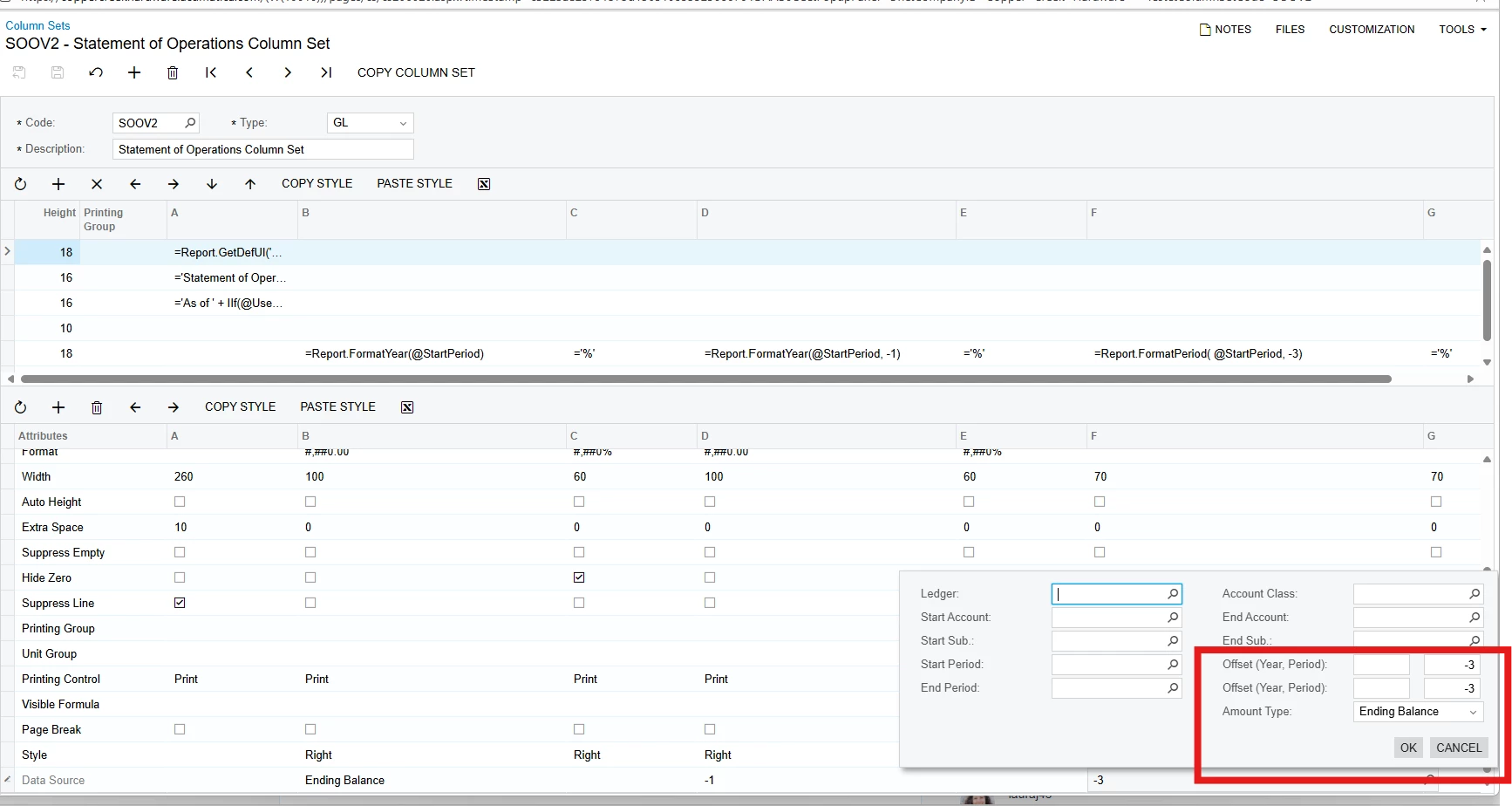
Task: Open the Code lookup magnifier
Action: pyautogui.click(x=190, y=123)
